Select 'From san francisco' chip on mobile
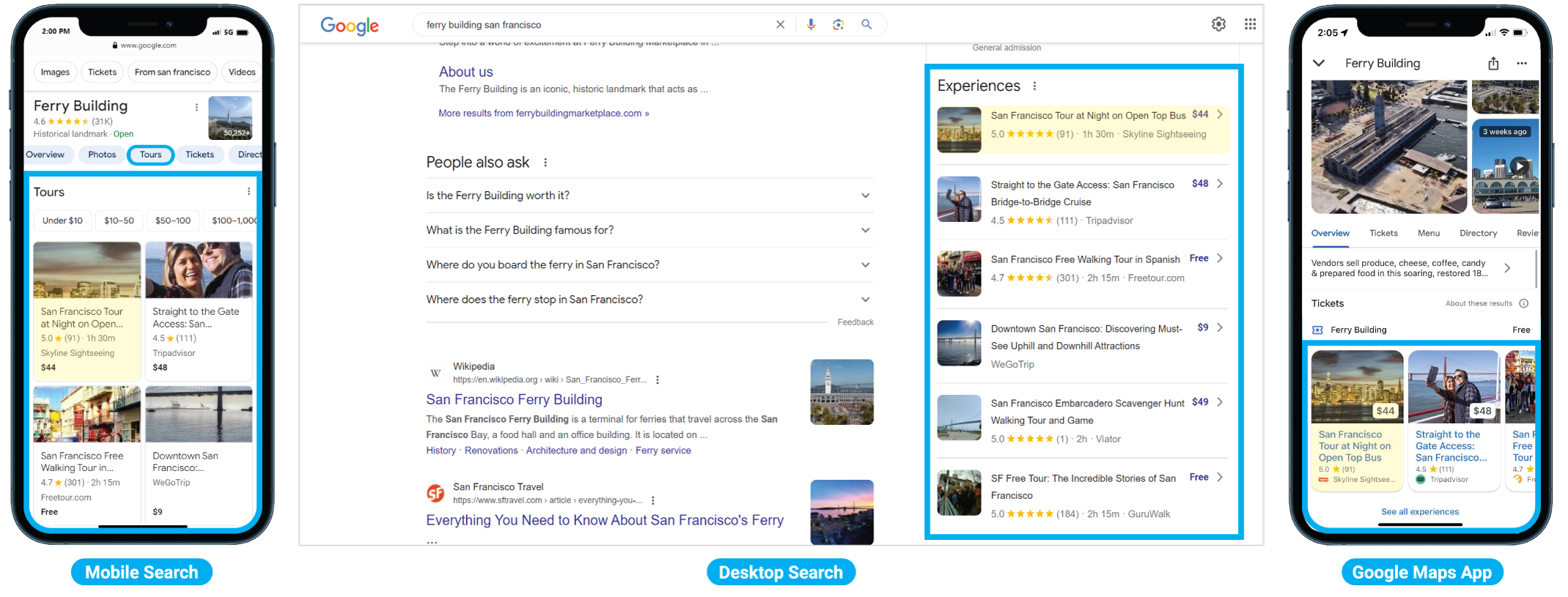The width and height of the screenshot is (1568, 597). [x=172, y=73]
